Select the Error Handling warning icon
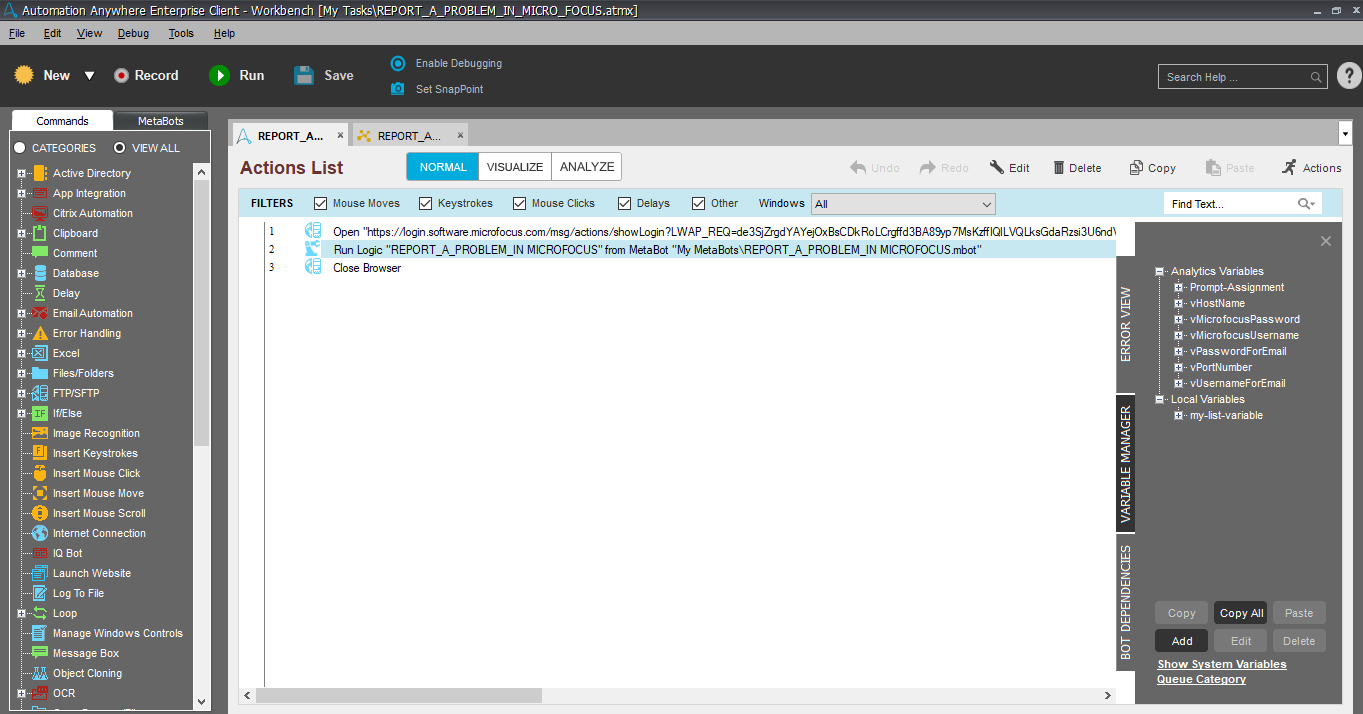The image size is (1363, 714). point(40,333)
